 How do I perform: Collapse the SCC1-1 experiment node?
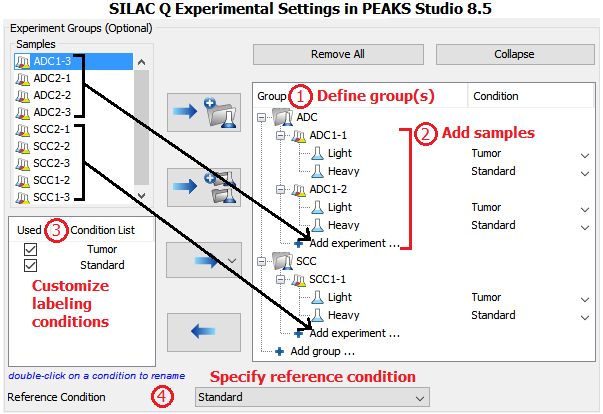tap(281, 279)
